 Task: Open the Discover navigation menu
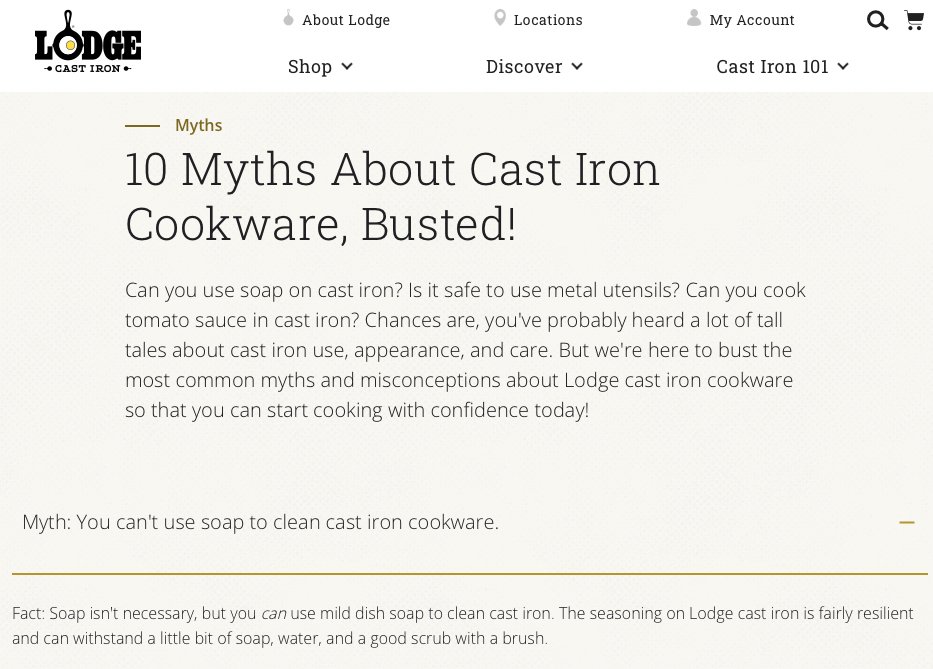[x=524, y=66]
